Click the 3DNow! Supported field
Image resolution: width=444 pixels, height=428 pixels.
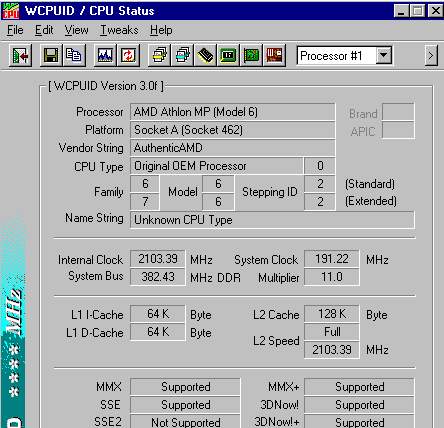[x=359, y=405]
